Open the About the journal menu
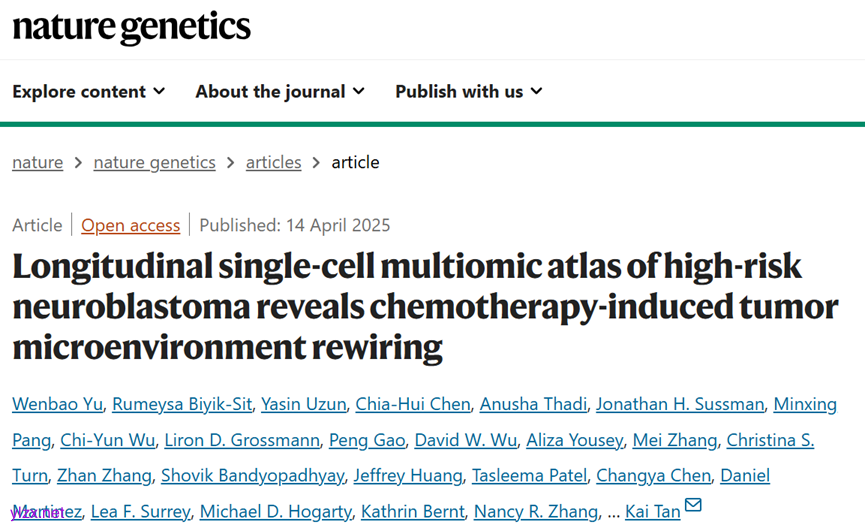865x528 pixels. pos(280,91)
